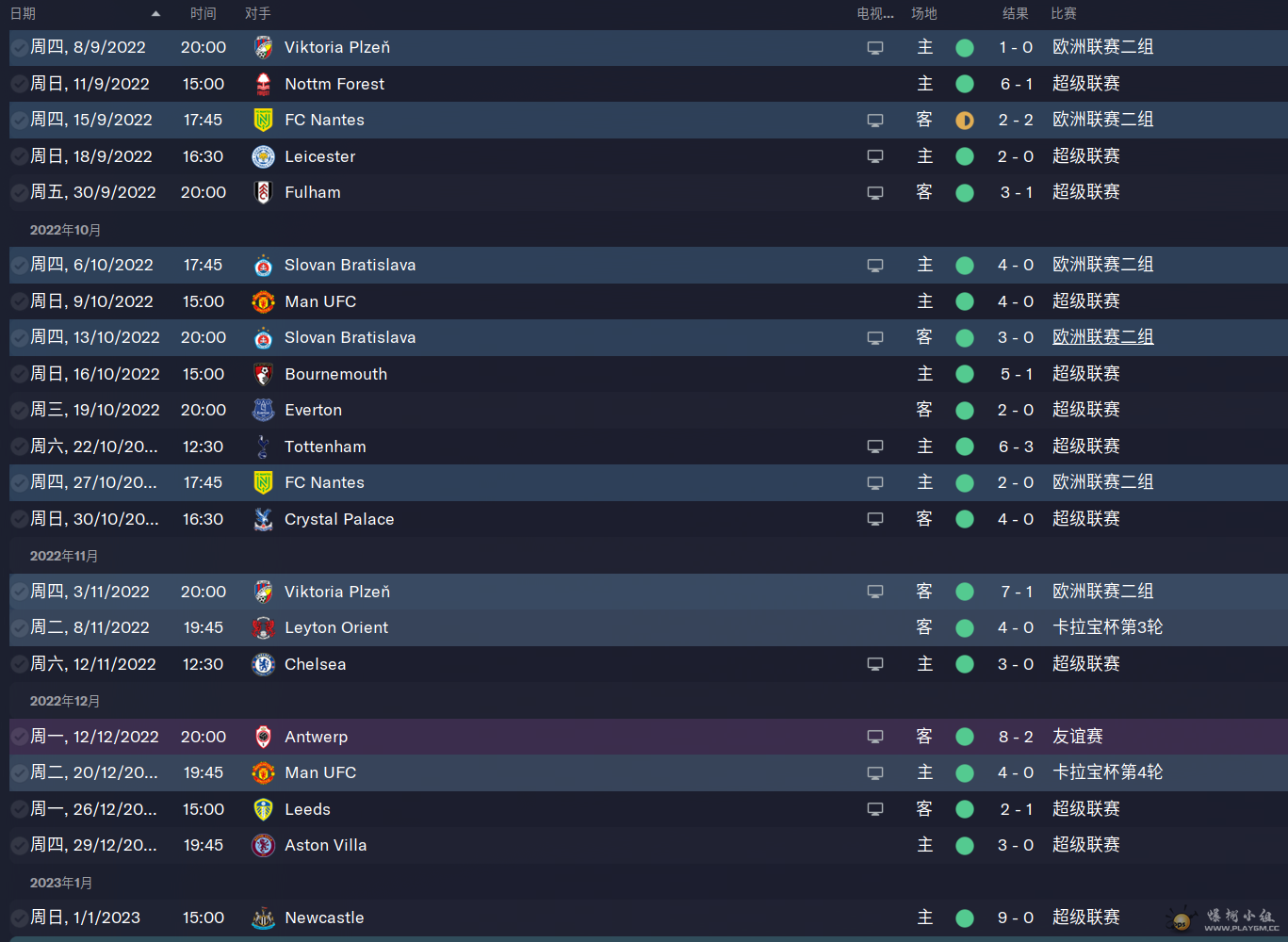
Task: Toggle checkmark for Man UFC 9/10/2022 match
Action: coord(19,301)
